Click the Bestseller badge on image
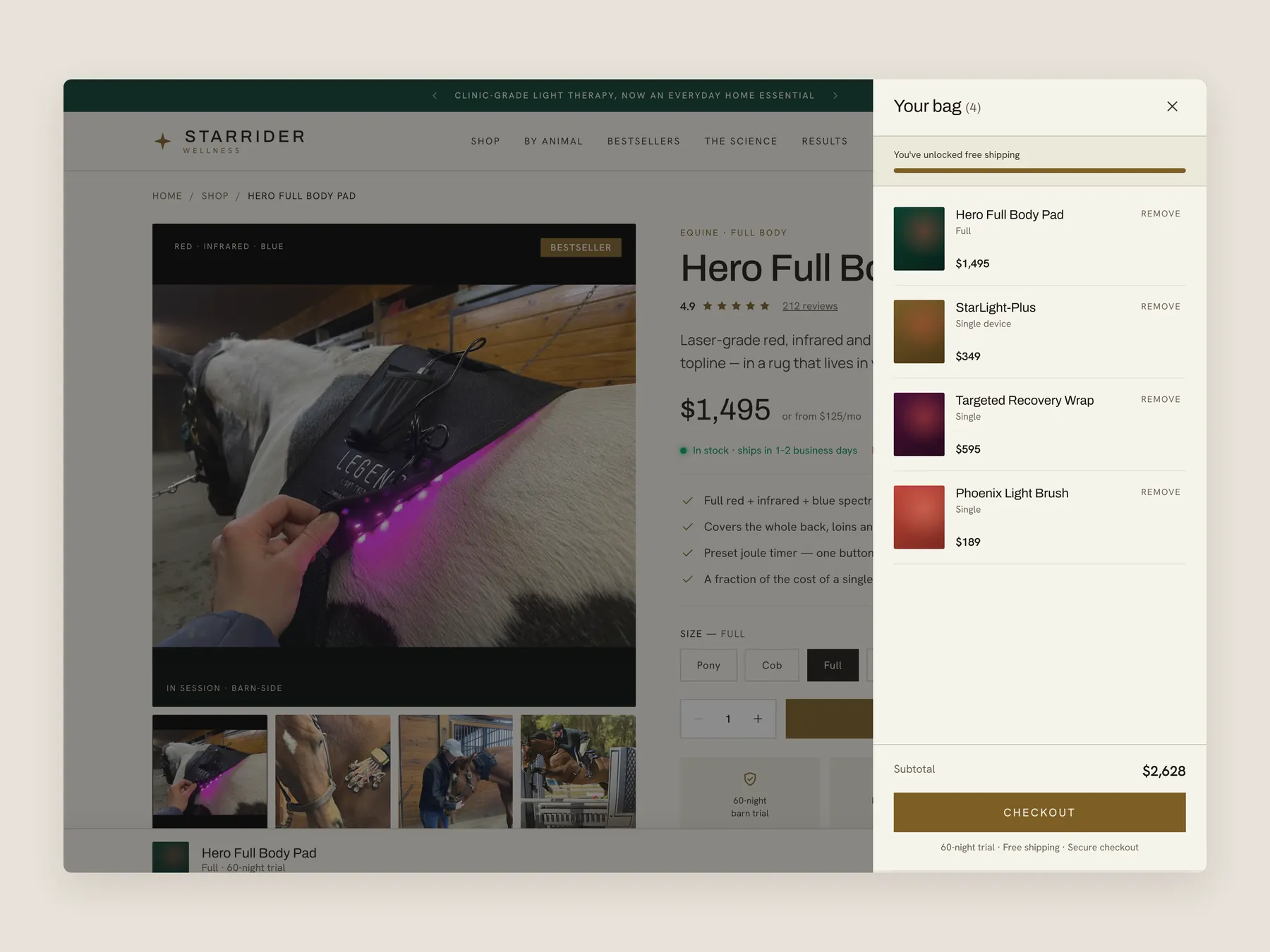1270x952 pixels. (581, 248)
